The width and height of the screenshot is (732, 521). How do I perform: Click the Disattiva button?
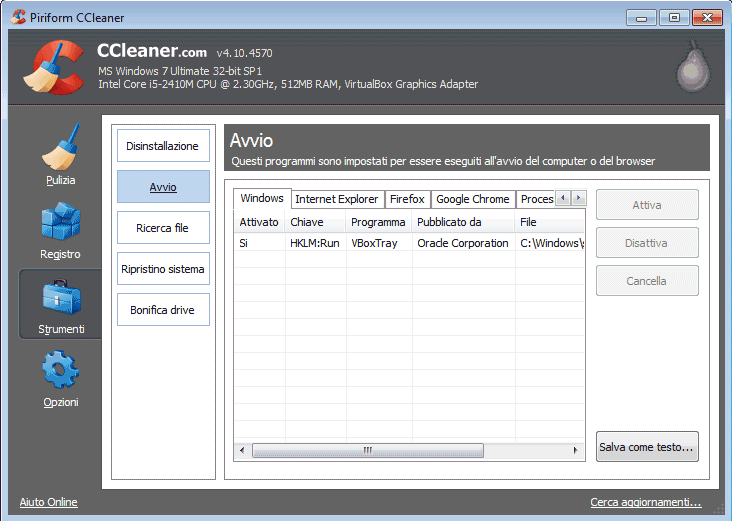pyautogui.click(x=647, y=243)
